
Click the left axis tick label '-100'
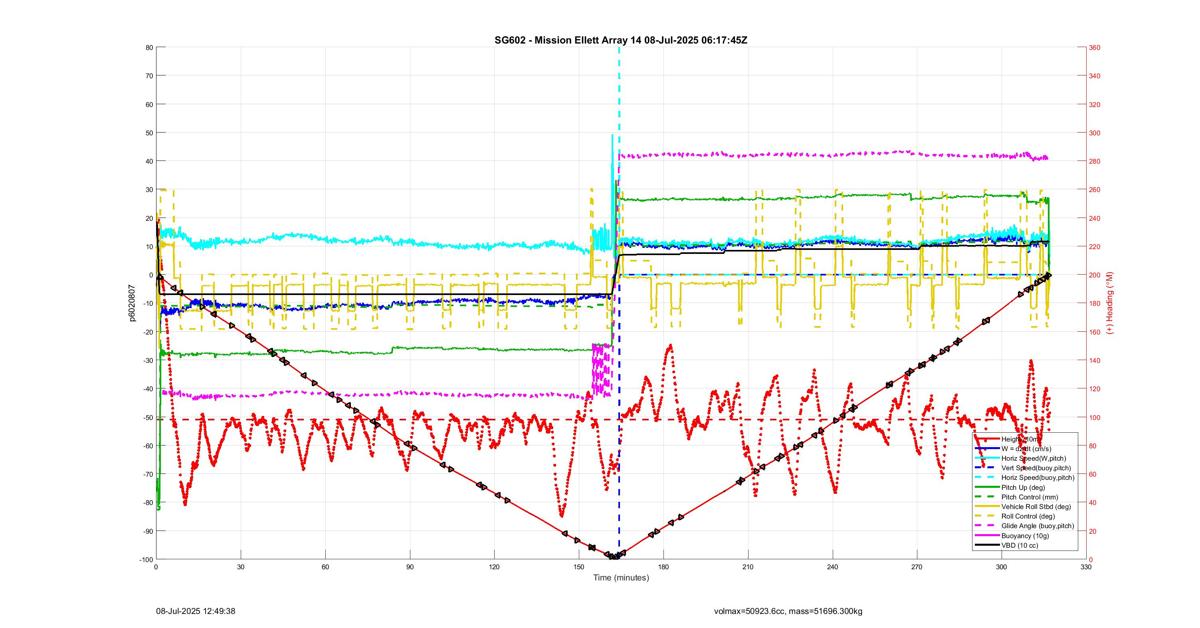point(144,559)
